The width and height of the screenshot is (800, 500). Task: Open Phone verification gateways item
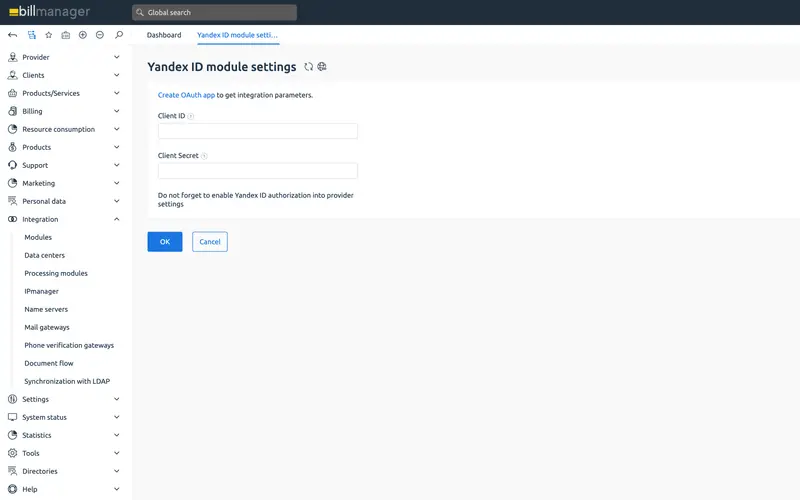tap(69, 345)
